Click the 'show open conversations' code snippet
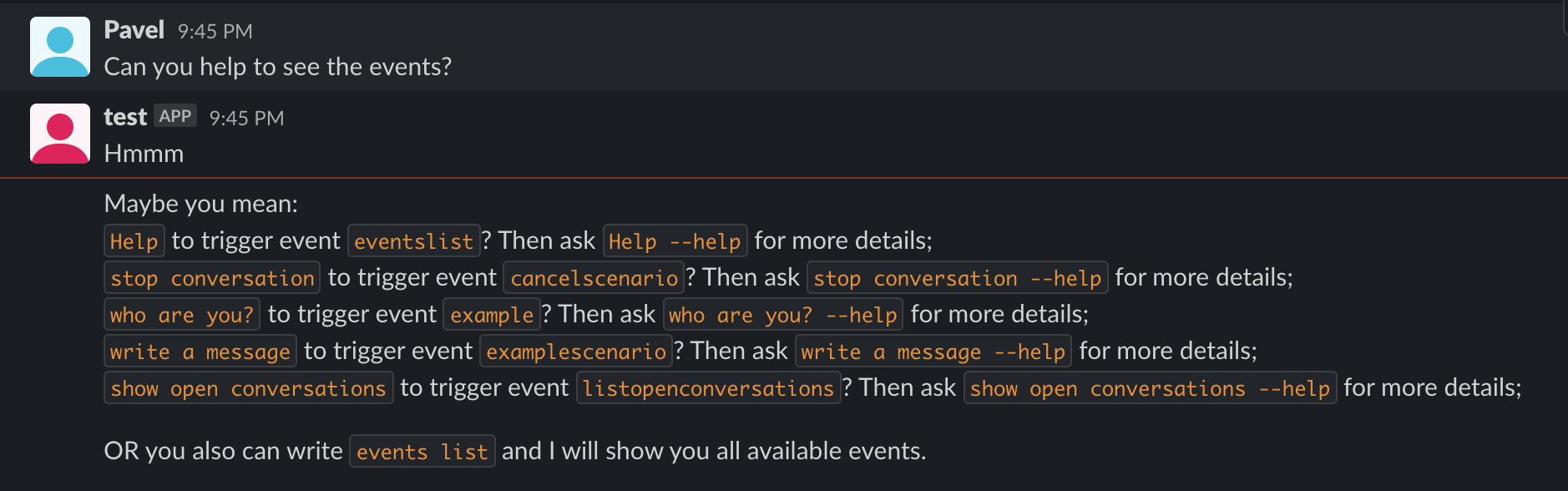The height and width of the screenshot is (491, 1568). pyautogui.click(x=249, y=388)
